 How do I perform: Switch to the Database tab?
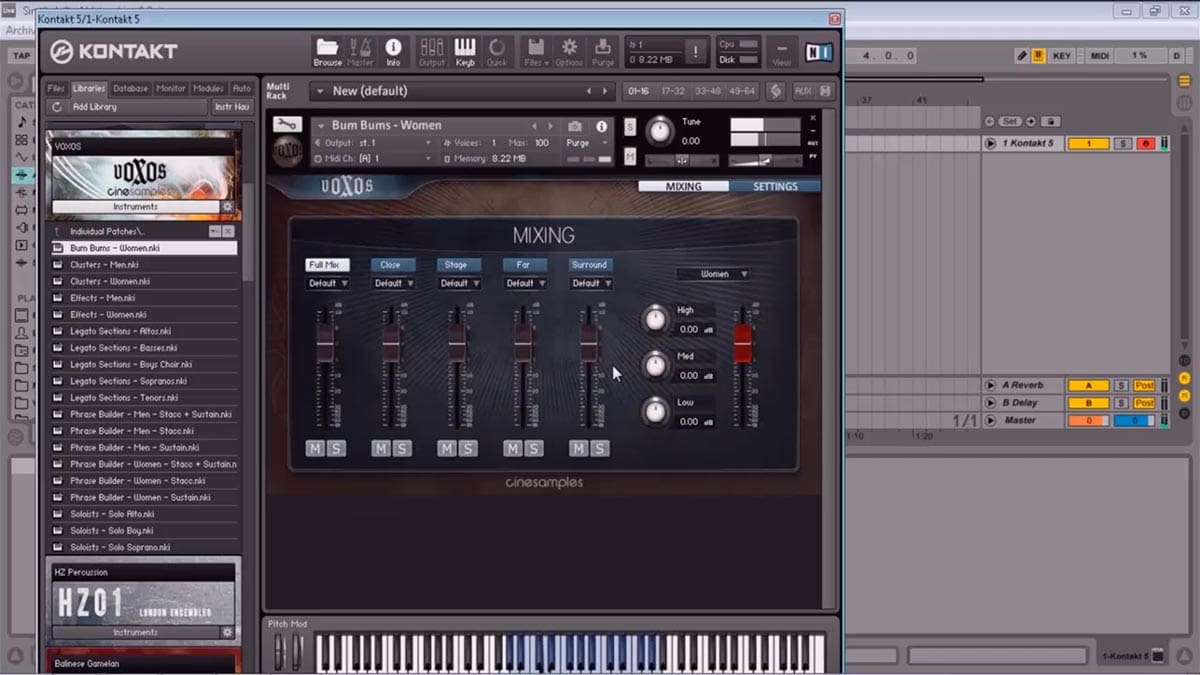(130, 88)
